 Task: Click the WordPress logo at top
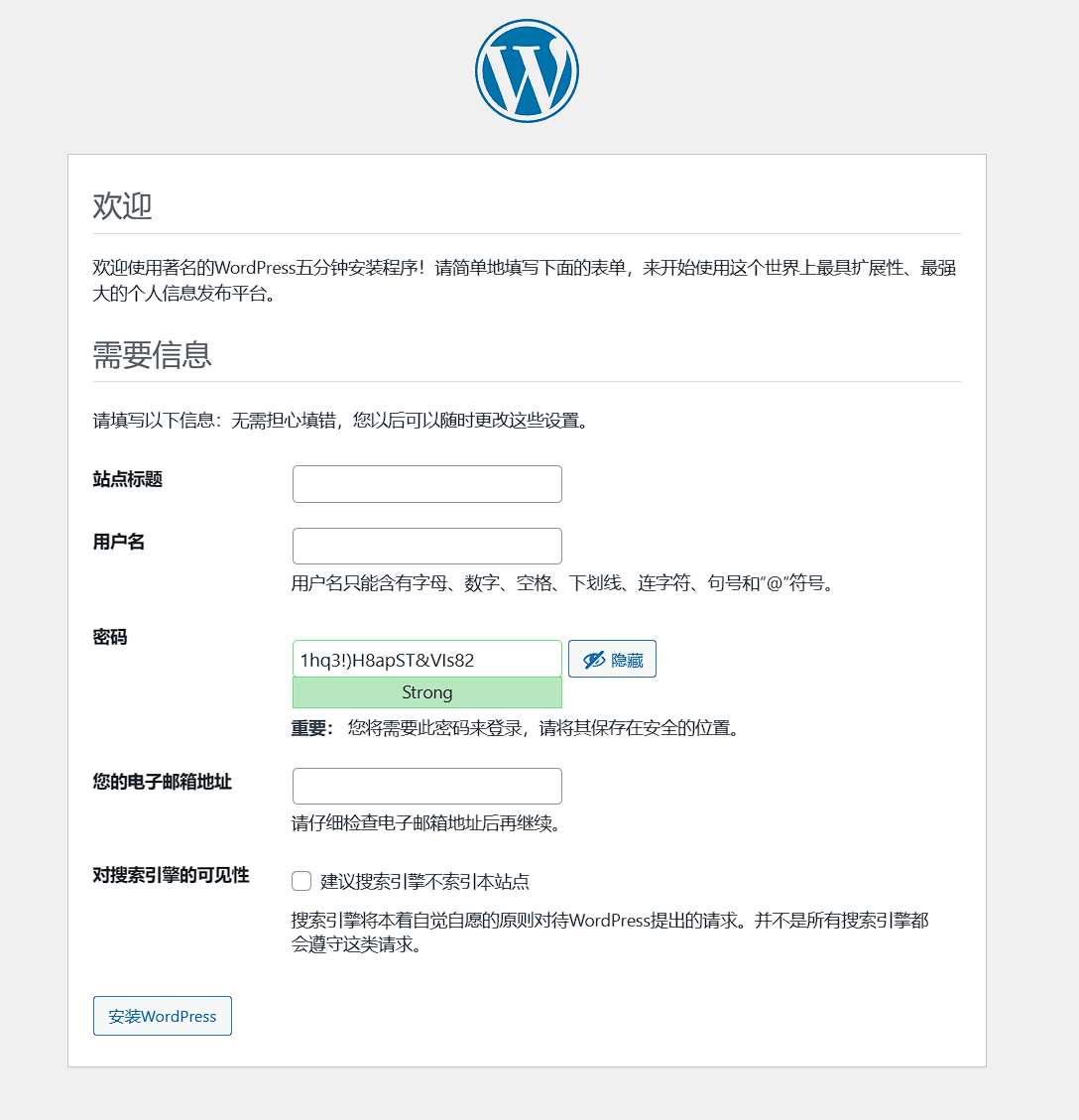(x=527, y=70)
